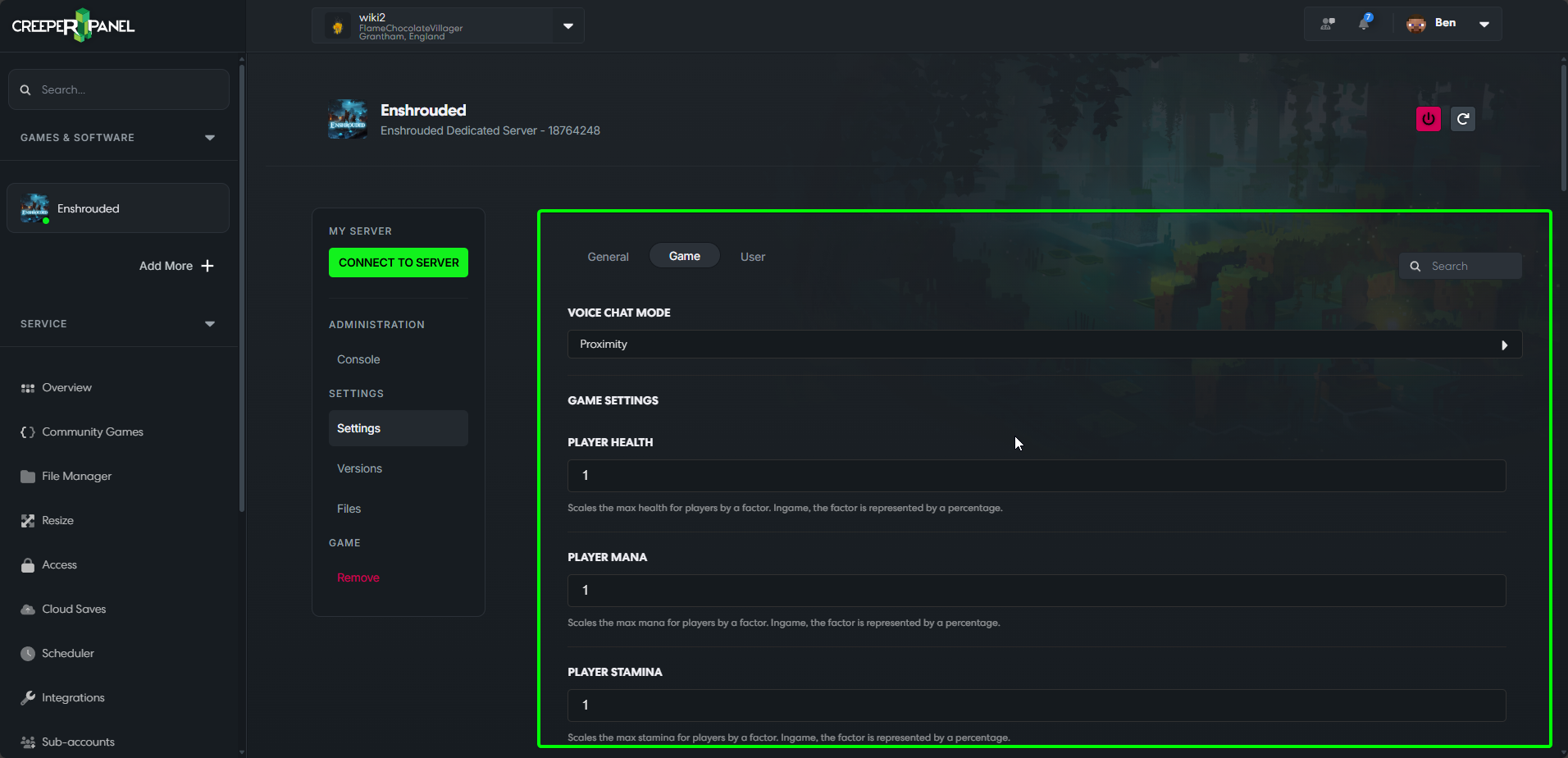Click the magnifier icon in sidebar search
This screenshot has width=1568, height=758.
click(25, 89)
